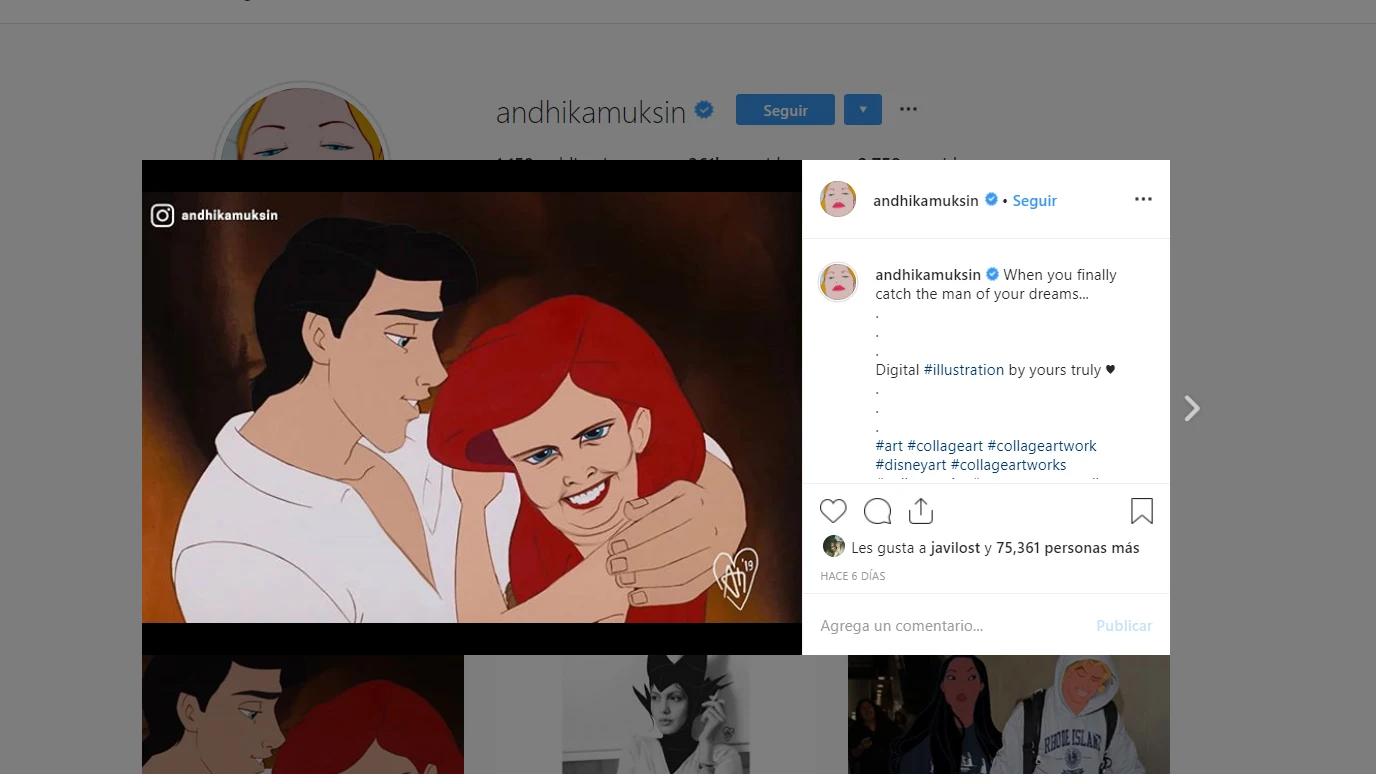Expand suggested accounts dropdown arrow beside Seguir
1376x774 pixels.
point(862,109)
